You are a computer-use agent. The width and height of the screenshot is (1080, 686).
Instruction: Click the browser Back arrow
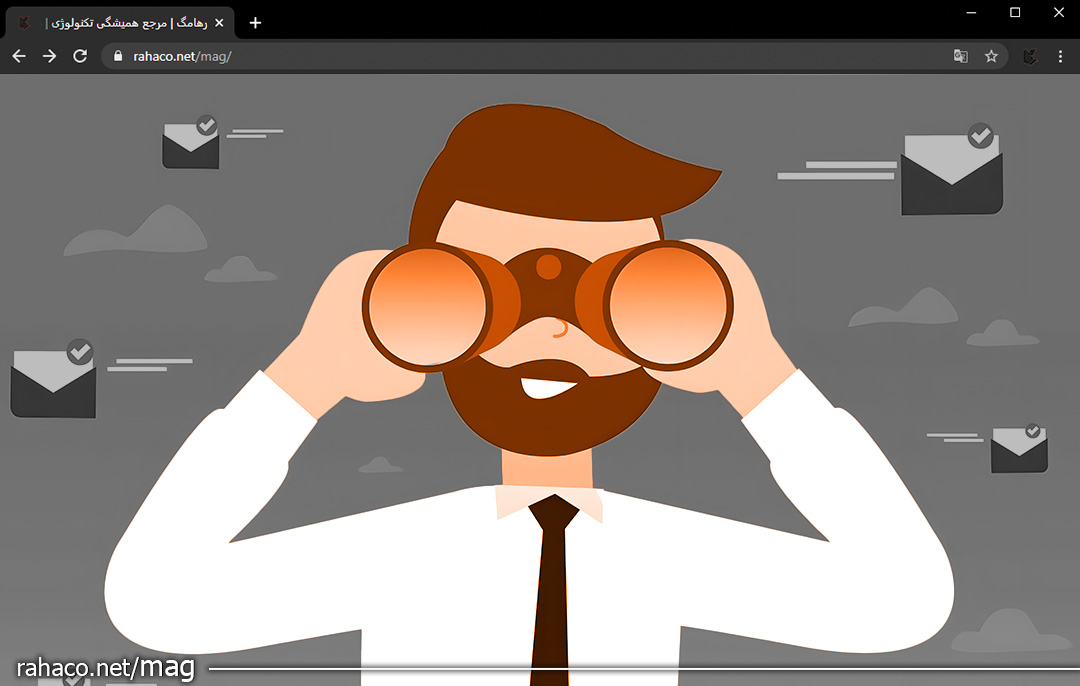pos(18,56)
